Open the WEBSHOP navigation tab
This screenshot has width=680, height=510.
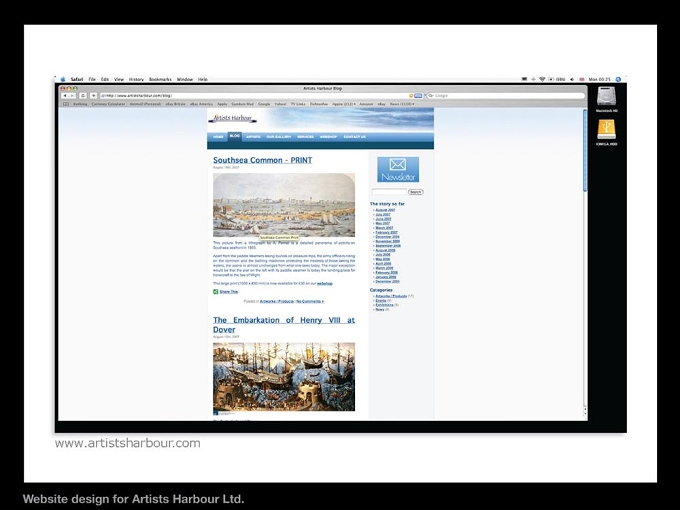pos(328,137)
